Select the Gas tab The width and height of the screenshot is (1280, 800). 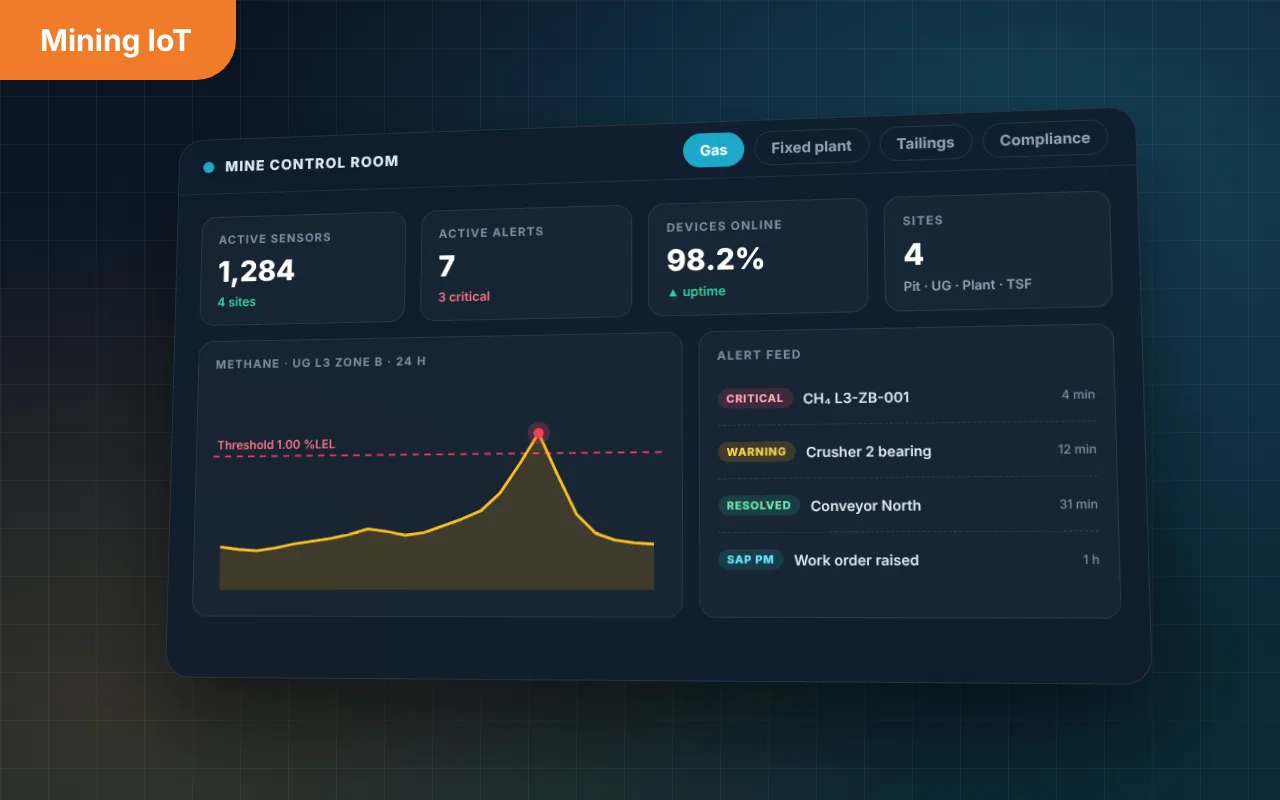click(x=714, y=150)
